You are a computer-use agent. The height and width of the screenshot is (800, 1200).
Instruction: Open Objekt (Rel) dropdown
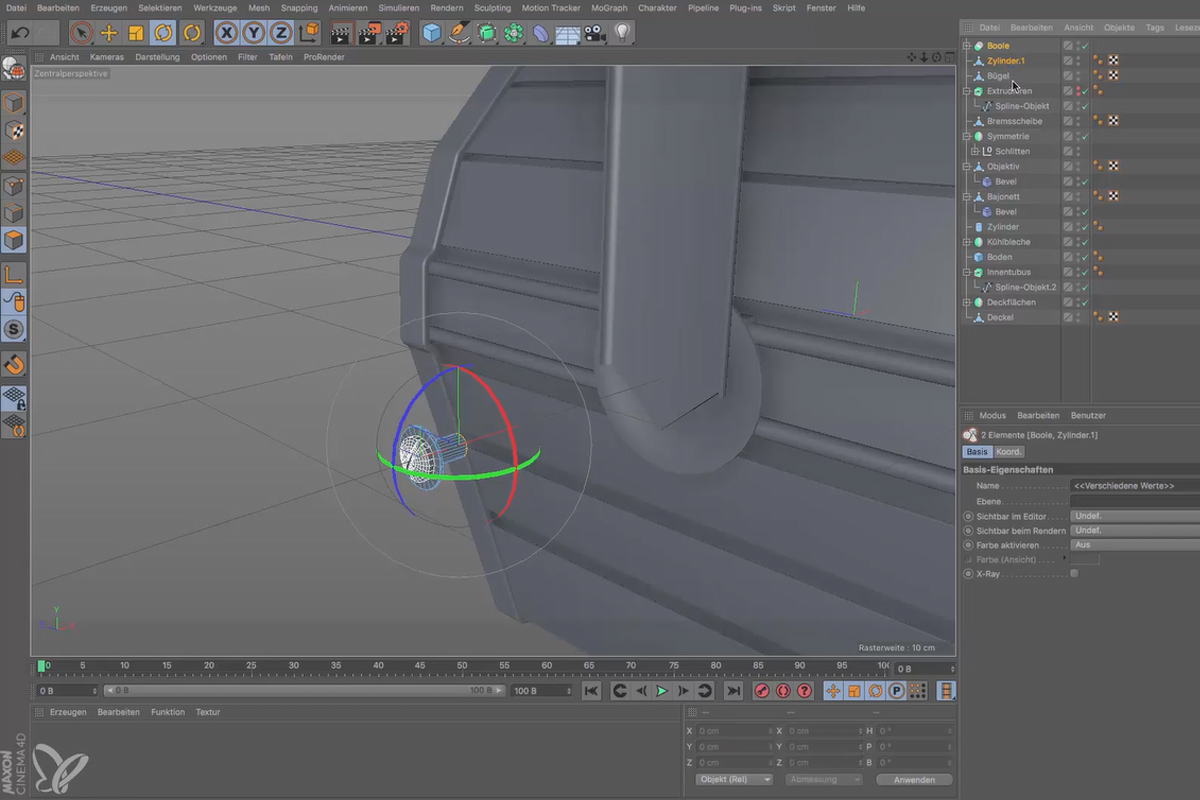tap(734, 779)
